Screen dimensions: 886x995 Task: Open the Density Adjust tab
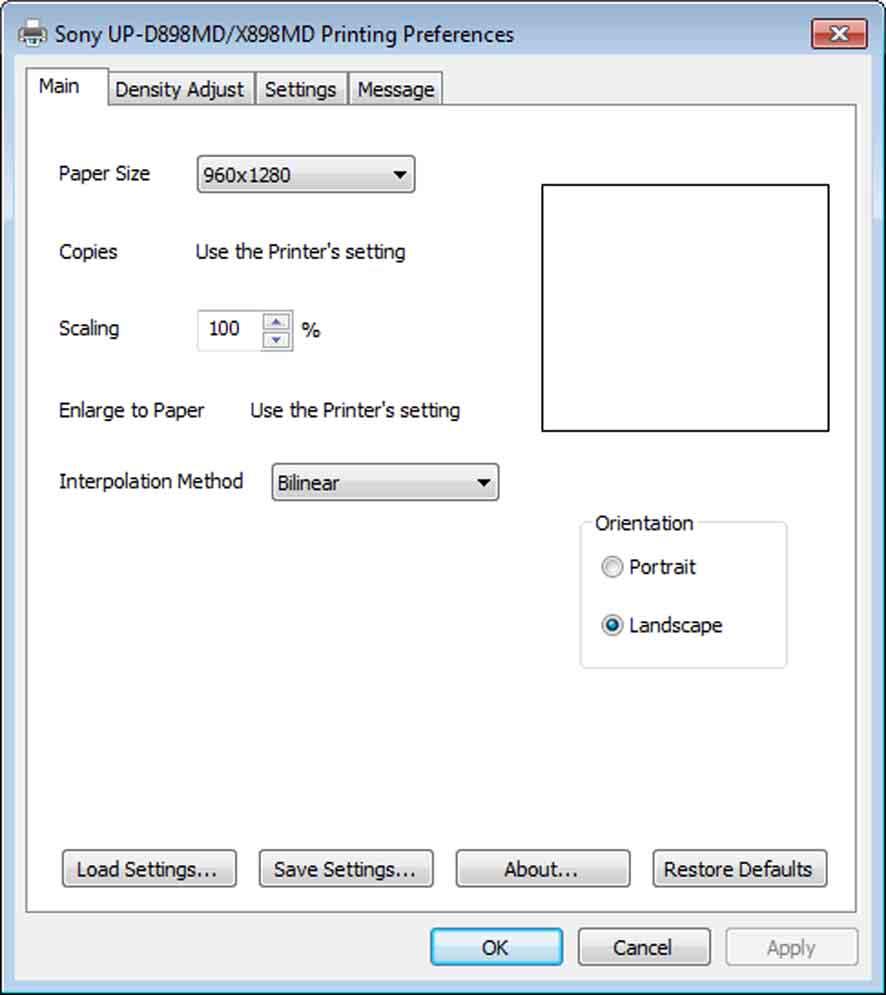point(180,89)
